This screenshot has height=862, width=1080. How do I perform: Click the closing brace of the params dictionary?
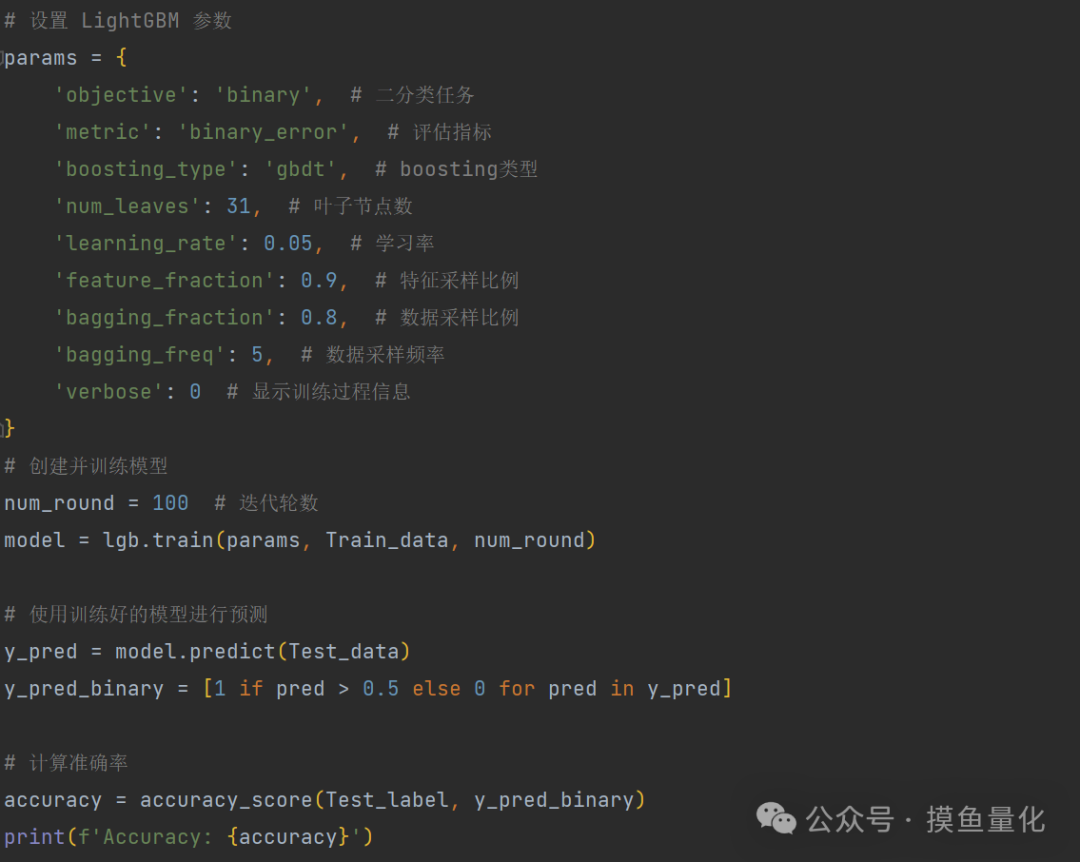(10, 429)
